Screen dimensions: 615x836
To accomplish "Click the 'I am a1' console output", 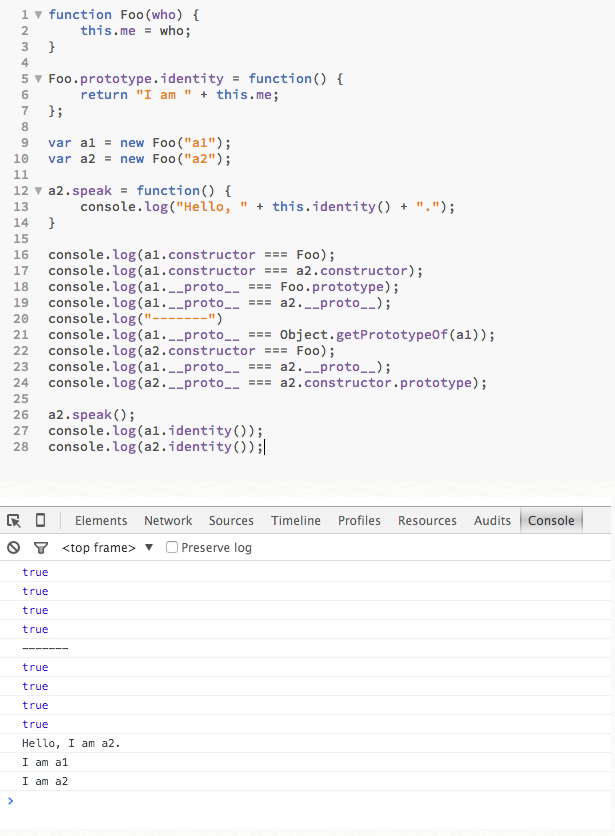I will (x=45, y=762).
